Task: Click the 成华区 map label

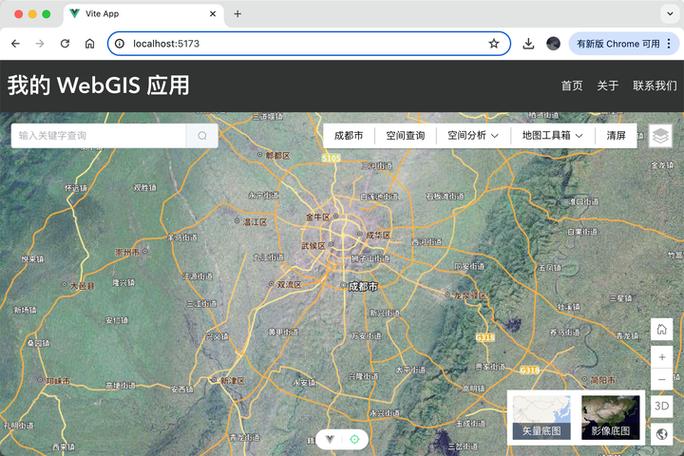Action: pyautogui.click(x=378, y=235)
